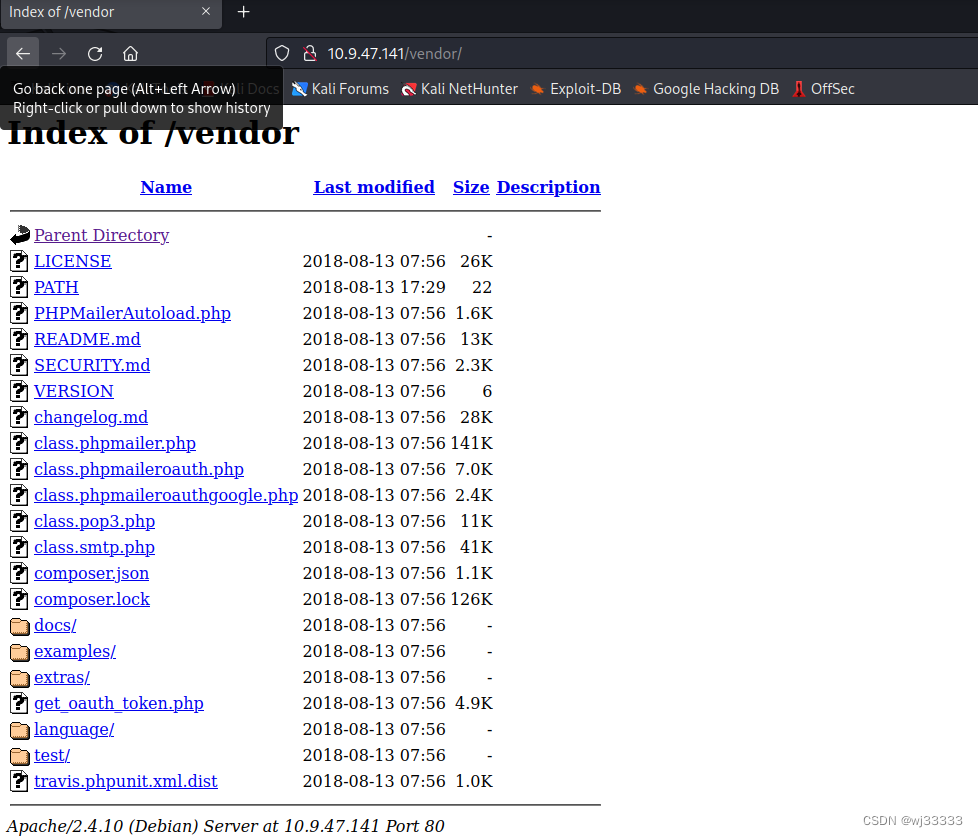
Task: Open a new tab with plus icon
Action: tap(243, 12)
